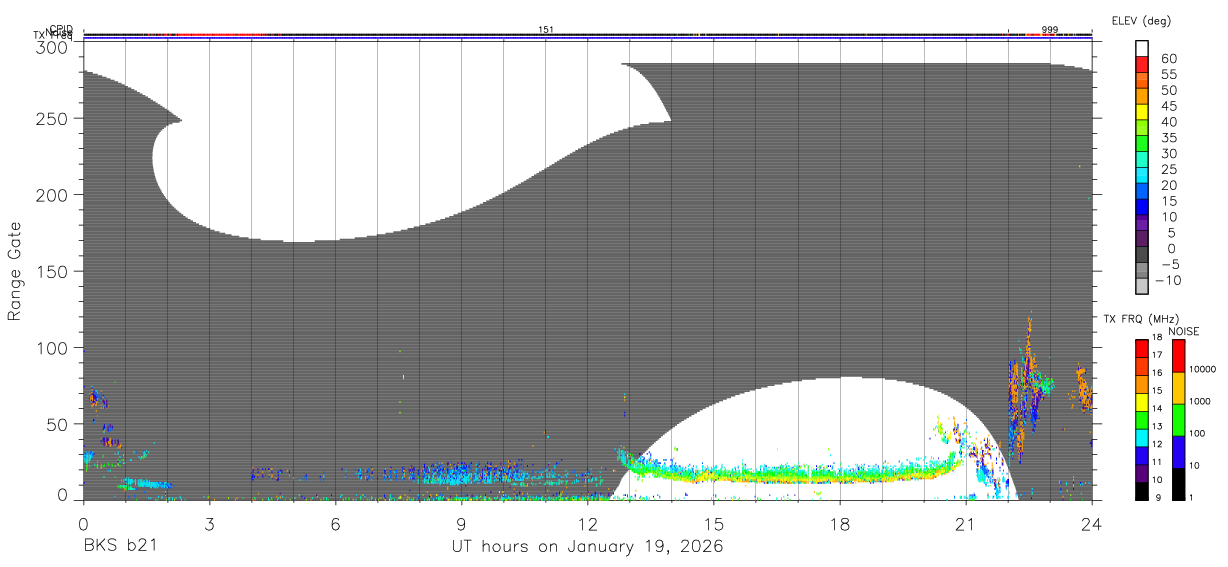
Task: Click the Range Gate tick label '300'
Action: (x=52, y=47)
